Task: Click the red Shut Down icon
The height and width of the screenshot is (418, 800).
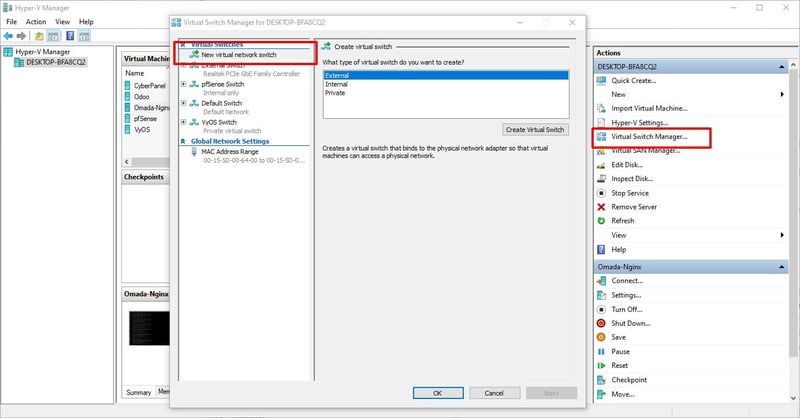Action: coord(601,323)
